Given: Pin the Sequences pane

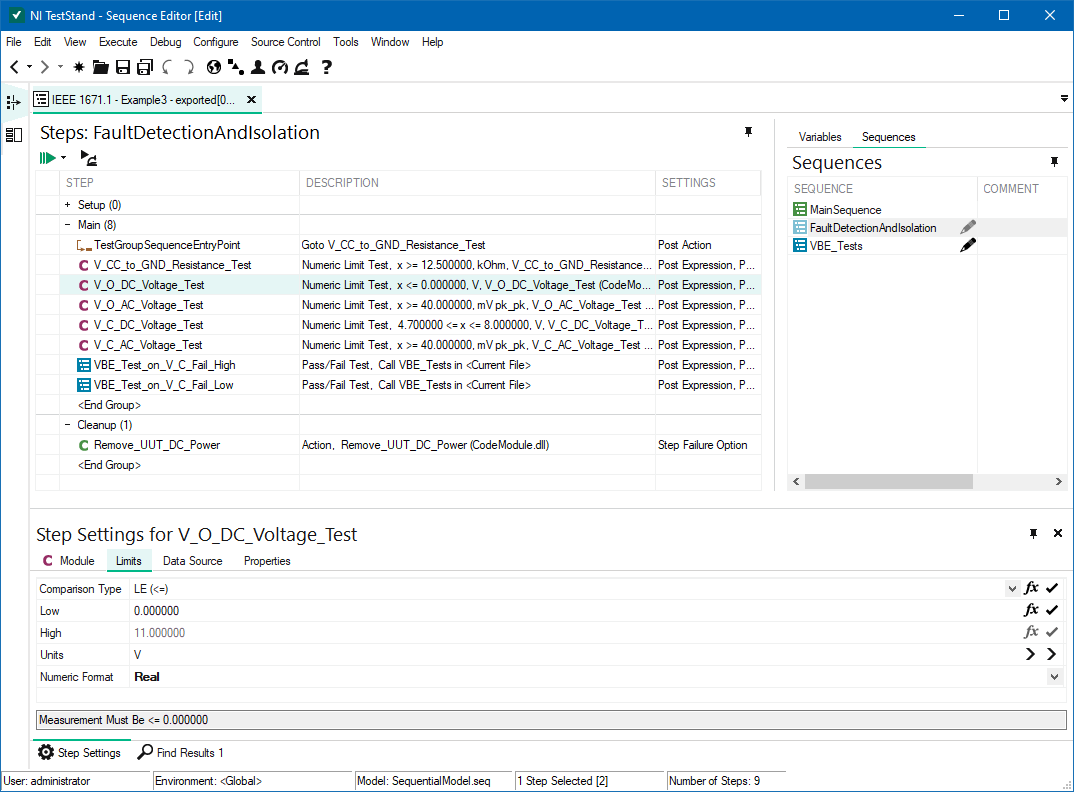Looking at the screenshot, I should pyautogui.click(x=1055, y=162).
